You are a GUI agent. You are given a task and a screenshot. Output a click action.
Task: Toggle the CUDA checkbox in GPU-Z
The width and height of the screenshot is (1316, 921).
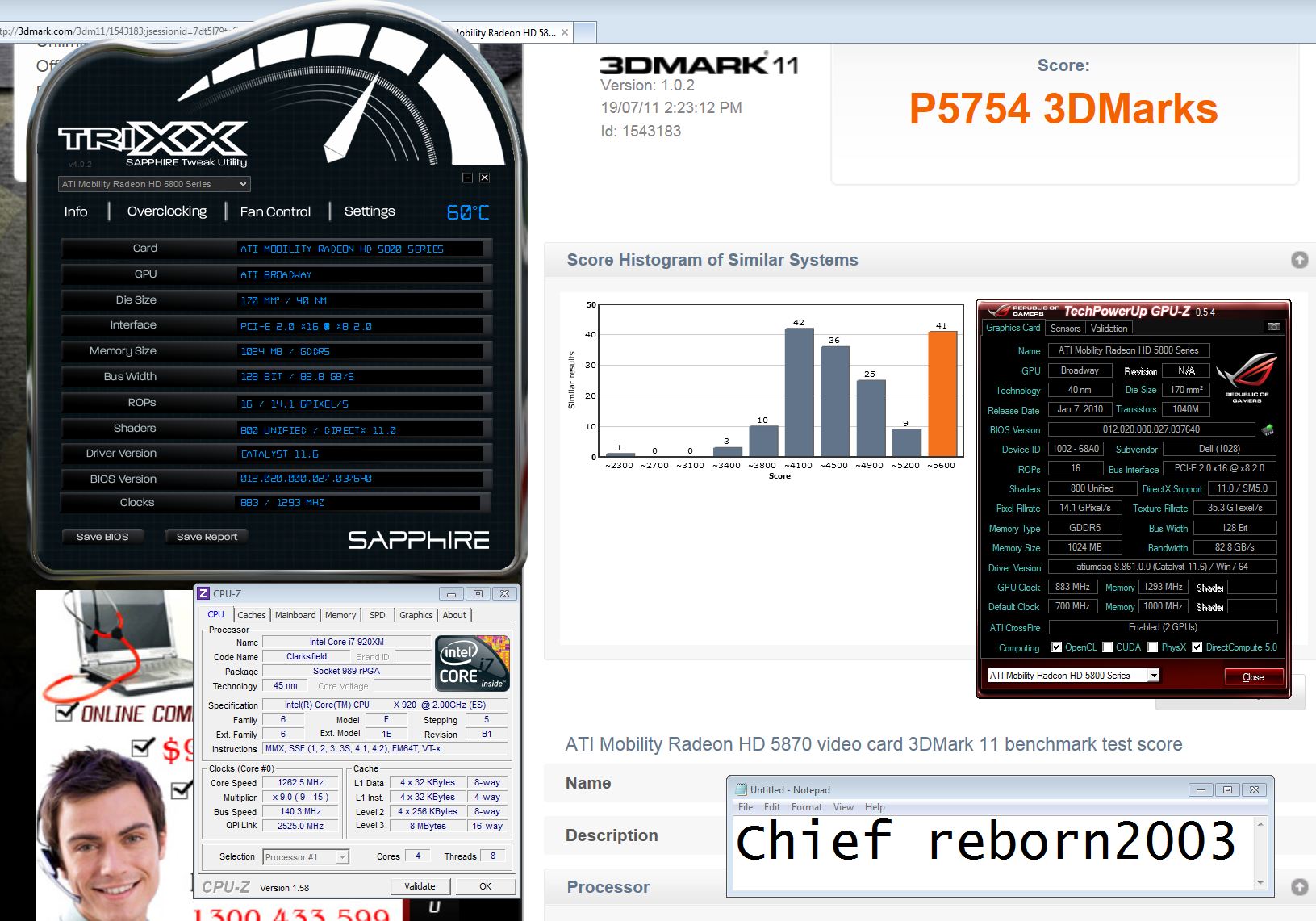pos(1108,647)
